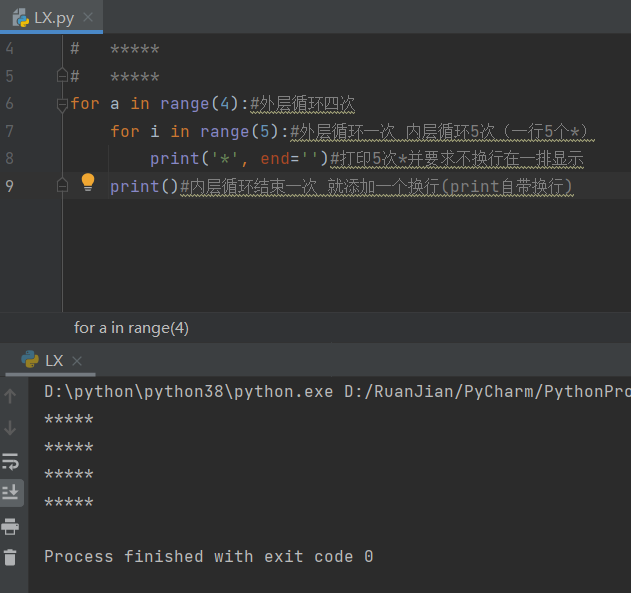Click the up arrow in Run panel
The height and width of the screenshot is (593, 631).
click(11, 396)
